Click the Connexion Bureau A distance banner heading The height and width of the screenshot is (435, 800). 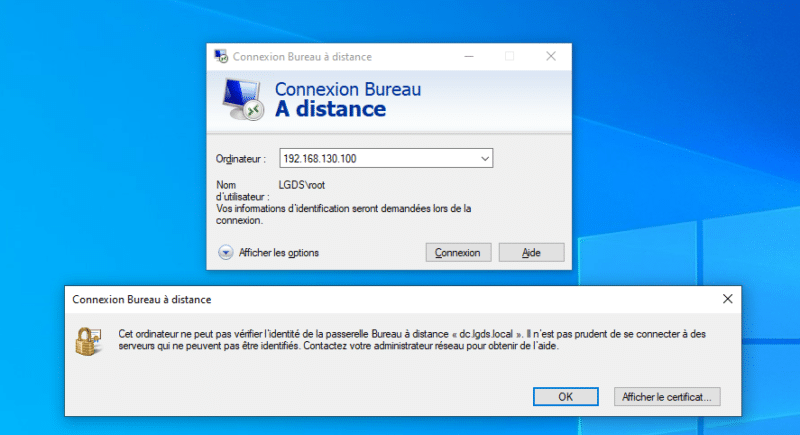(x=348, y=99)
